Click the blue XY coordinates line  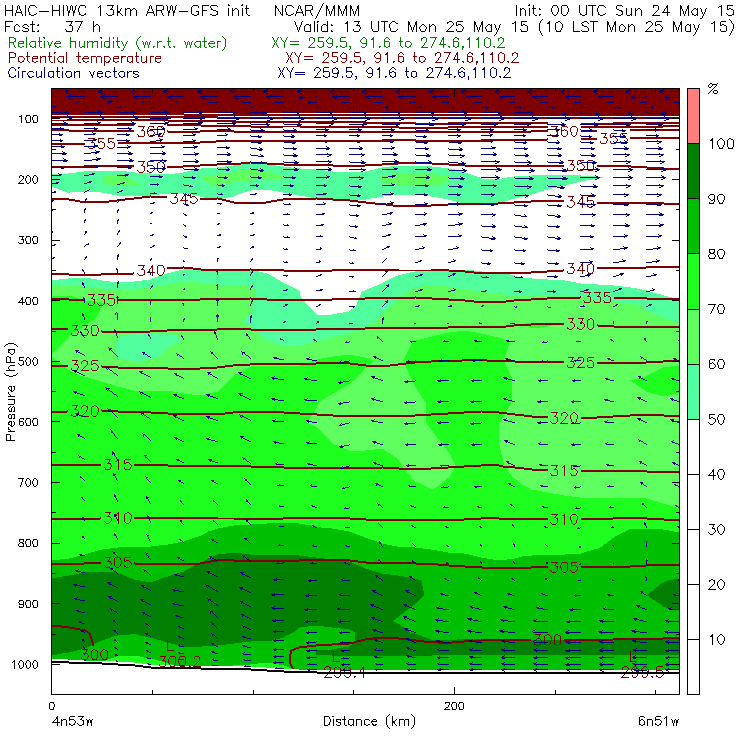click(x=394, y=73)
